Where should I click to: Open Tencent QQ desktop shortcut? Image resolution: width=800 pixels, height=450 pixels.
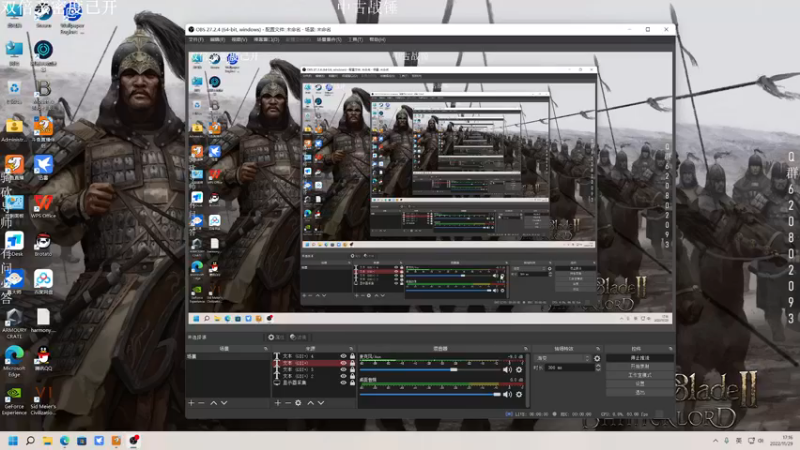click(x=43, y=358)
